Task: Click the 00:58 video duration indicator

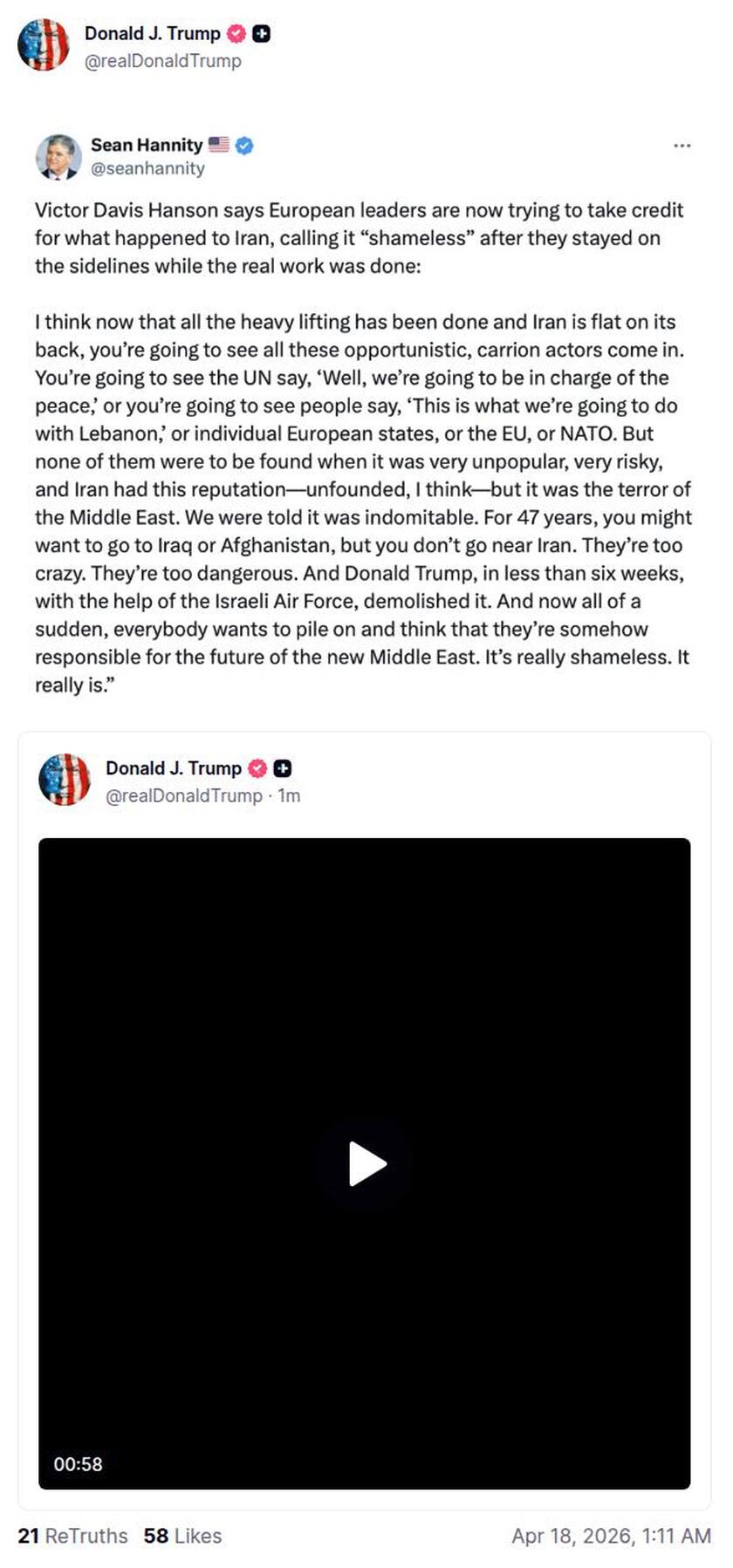Action: click(77, 1465)
